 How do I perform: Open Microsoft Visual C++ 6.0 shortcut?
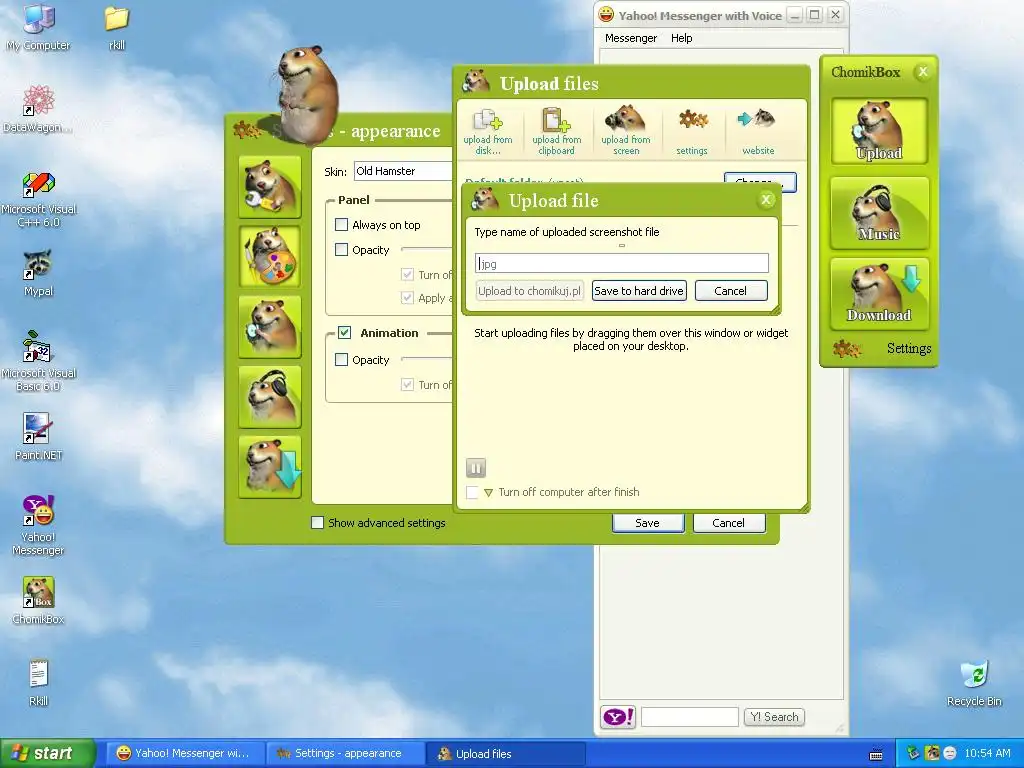tap(39, 198)
